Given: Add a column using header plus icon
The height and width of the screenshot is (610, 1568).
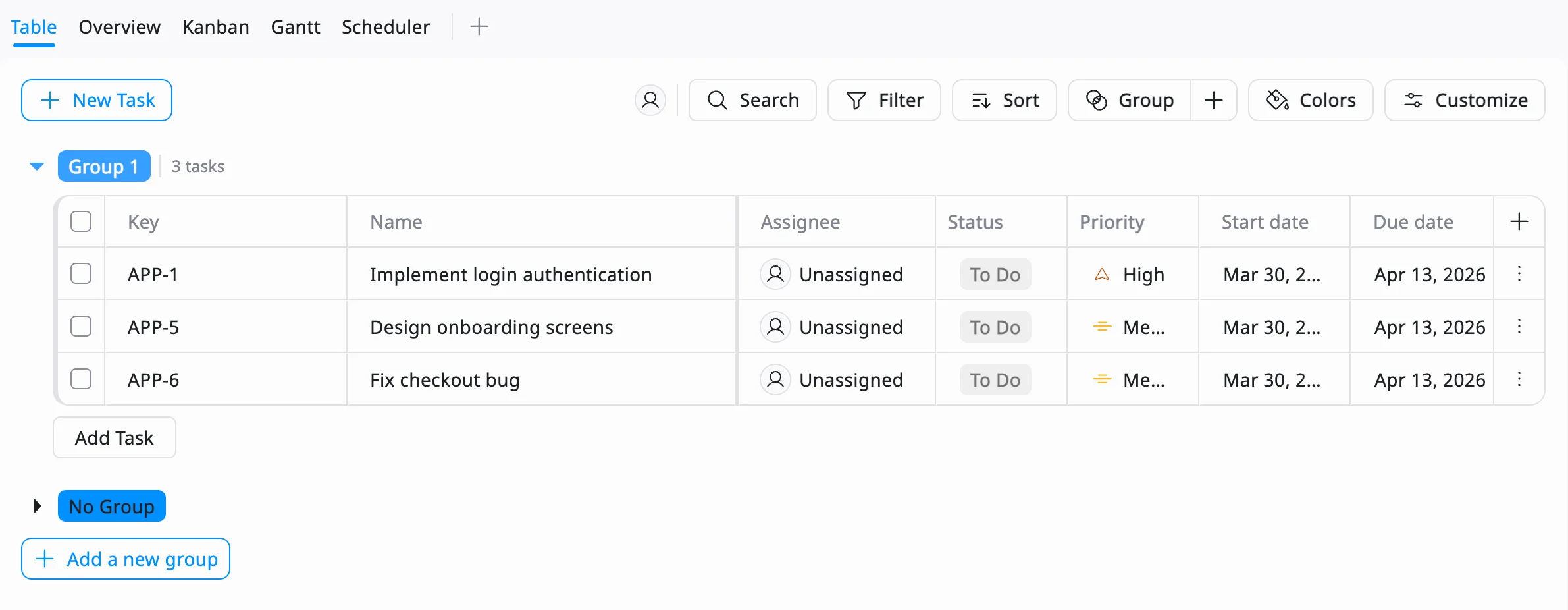Looking at the screenshot, I should 1519,221.
